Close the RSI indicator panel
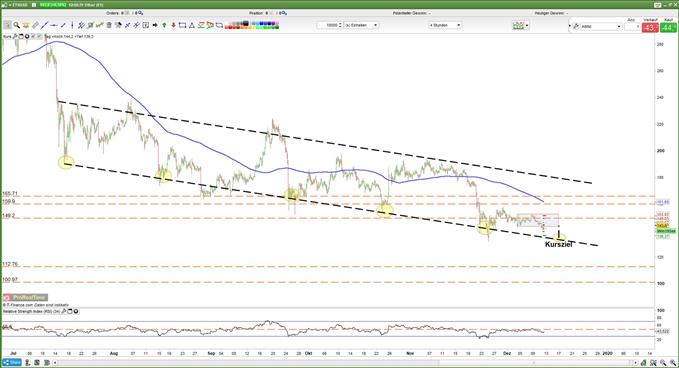Image resolution: width=679 pixels, height=368 pixels. click(x=76, y=311)
